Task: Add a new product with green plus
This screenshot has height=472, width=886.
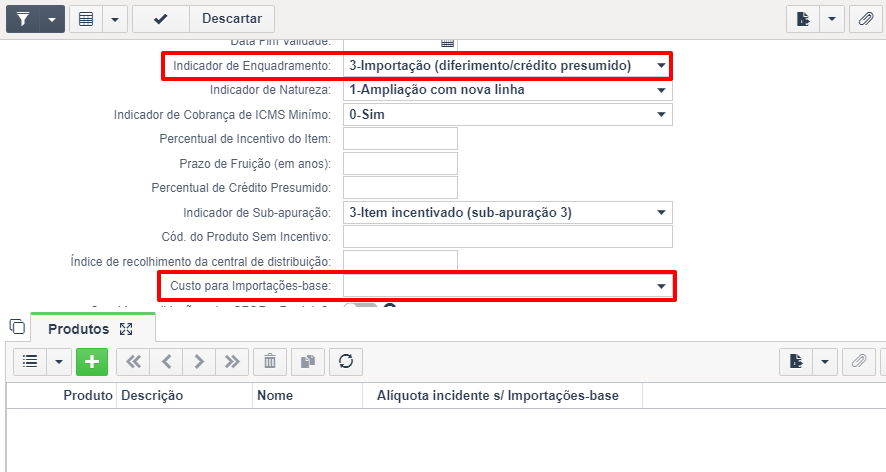Action: 92,362
